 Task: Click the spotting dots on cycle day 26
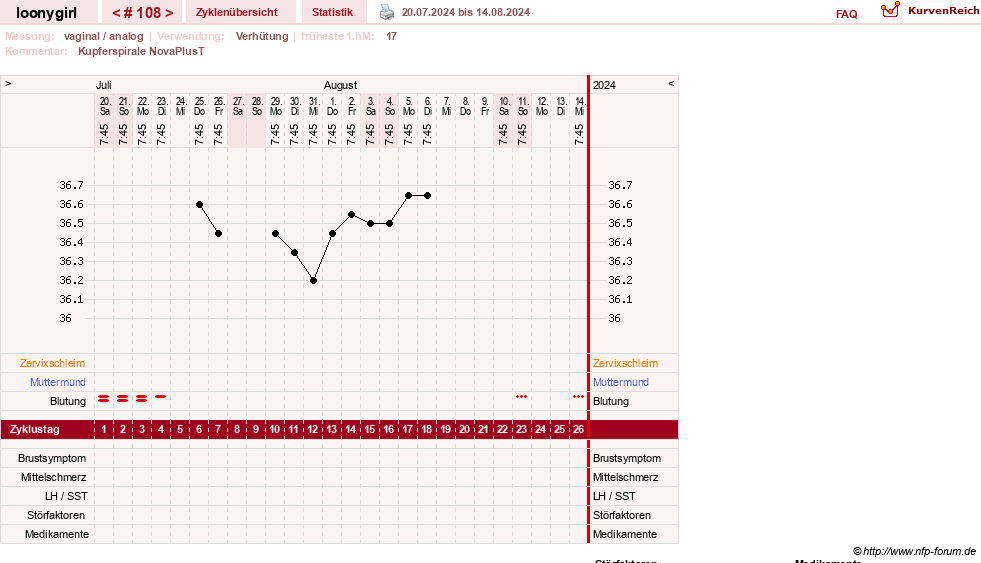[578, 397]
